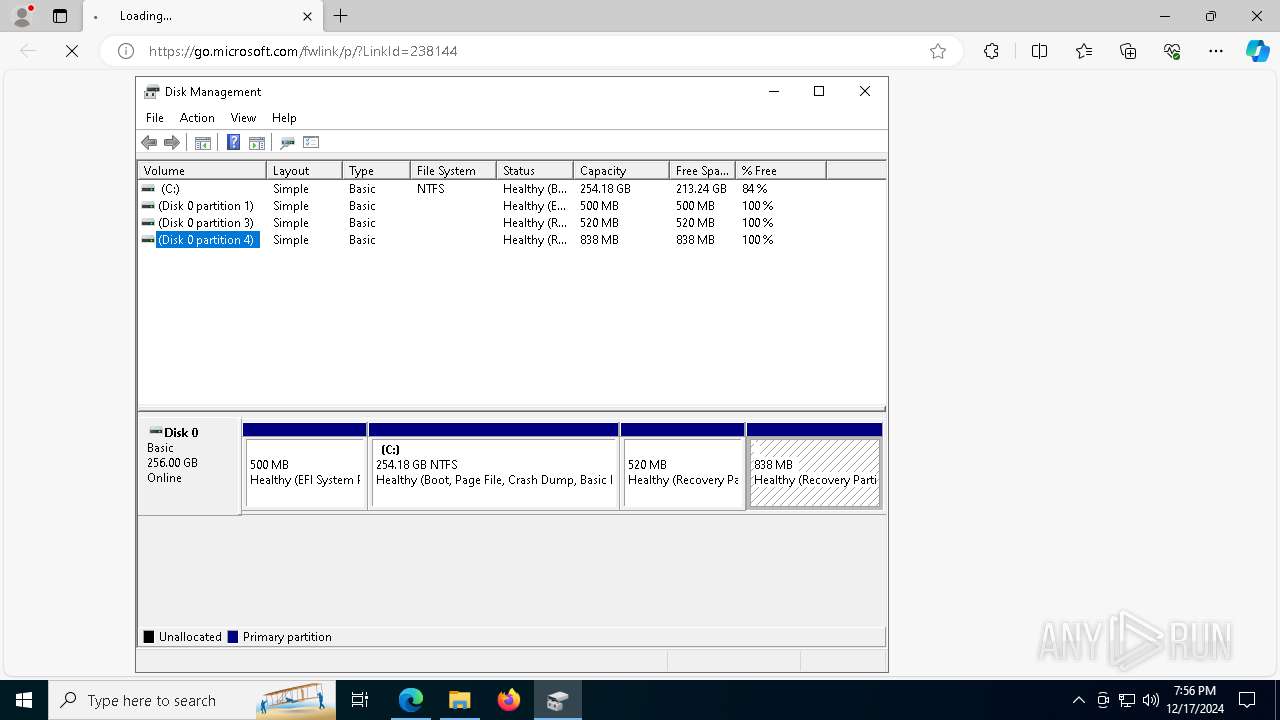Click the Rescan Disks toolbar icon
The image size is (1280, 720).
point(287,142)
